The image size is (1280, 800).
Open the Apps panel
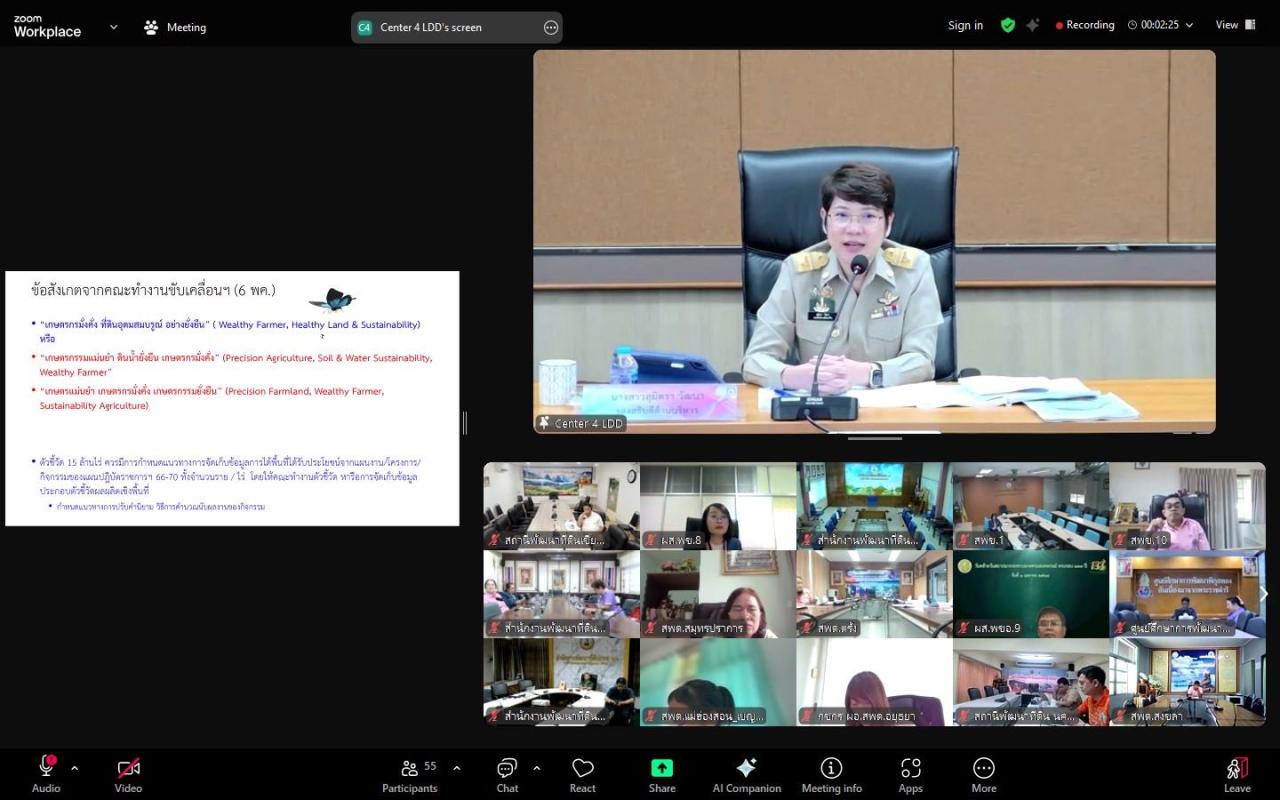click(x=910, y=775)
